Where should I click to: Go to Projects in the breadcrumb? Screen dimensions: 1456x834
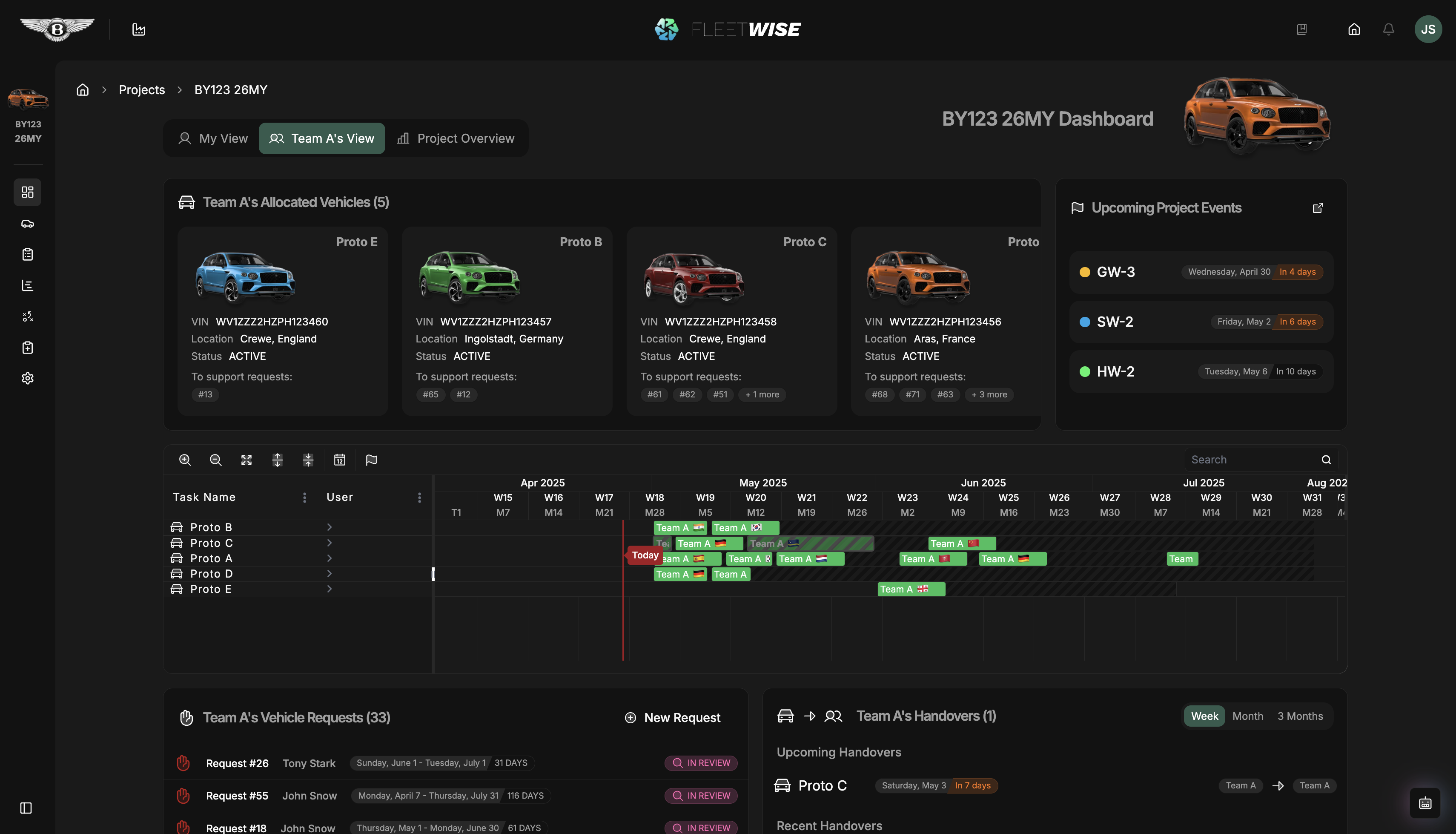tap(142, 90)
